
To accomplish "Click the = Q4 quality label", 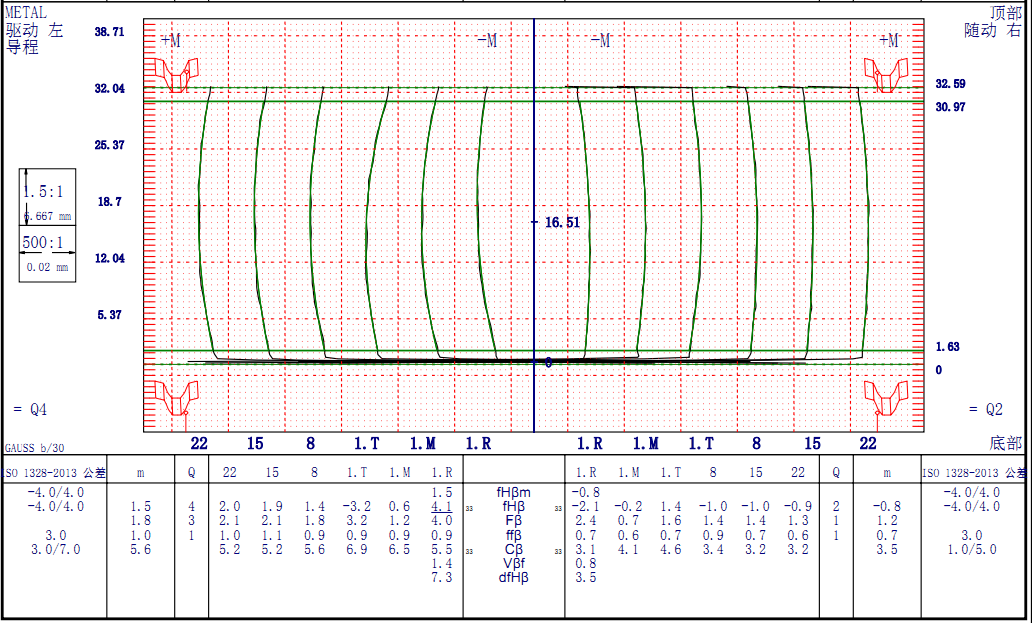I will 30,409.
